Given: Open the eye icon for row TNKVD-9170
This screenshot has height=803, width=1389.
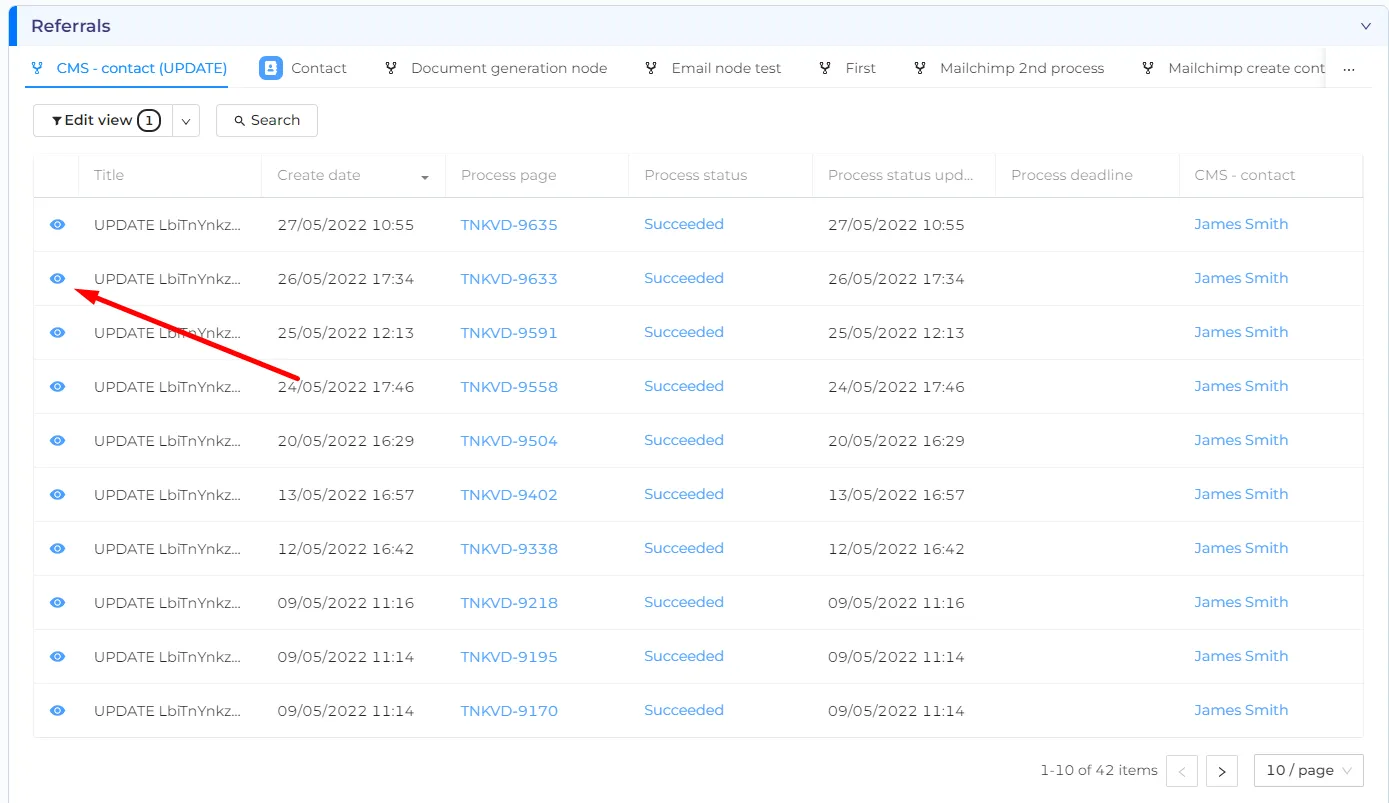Looking at the screenshot, I should coord(57,711).
